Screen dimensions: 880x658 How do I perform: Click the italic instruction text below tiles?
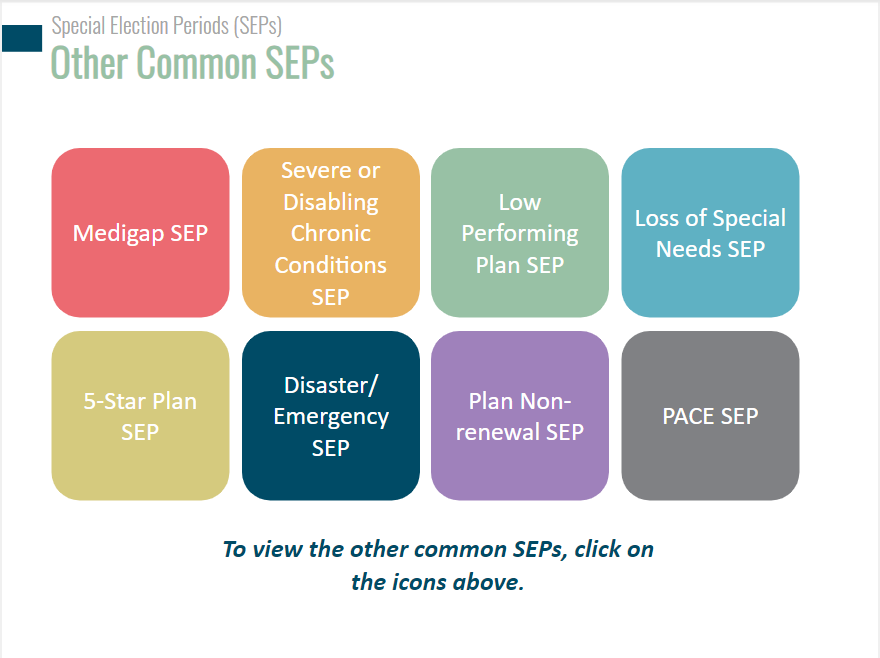click(x=438, y=565)
